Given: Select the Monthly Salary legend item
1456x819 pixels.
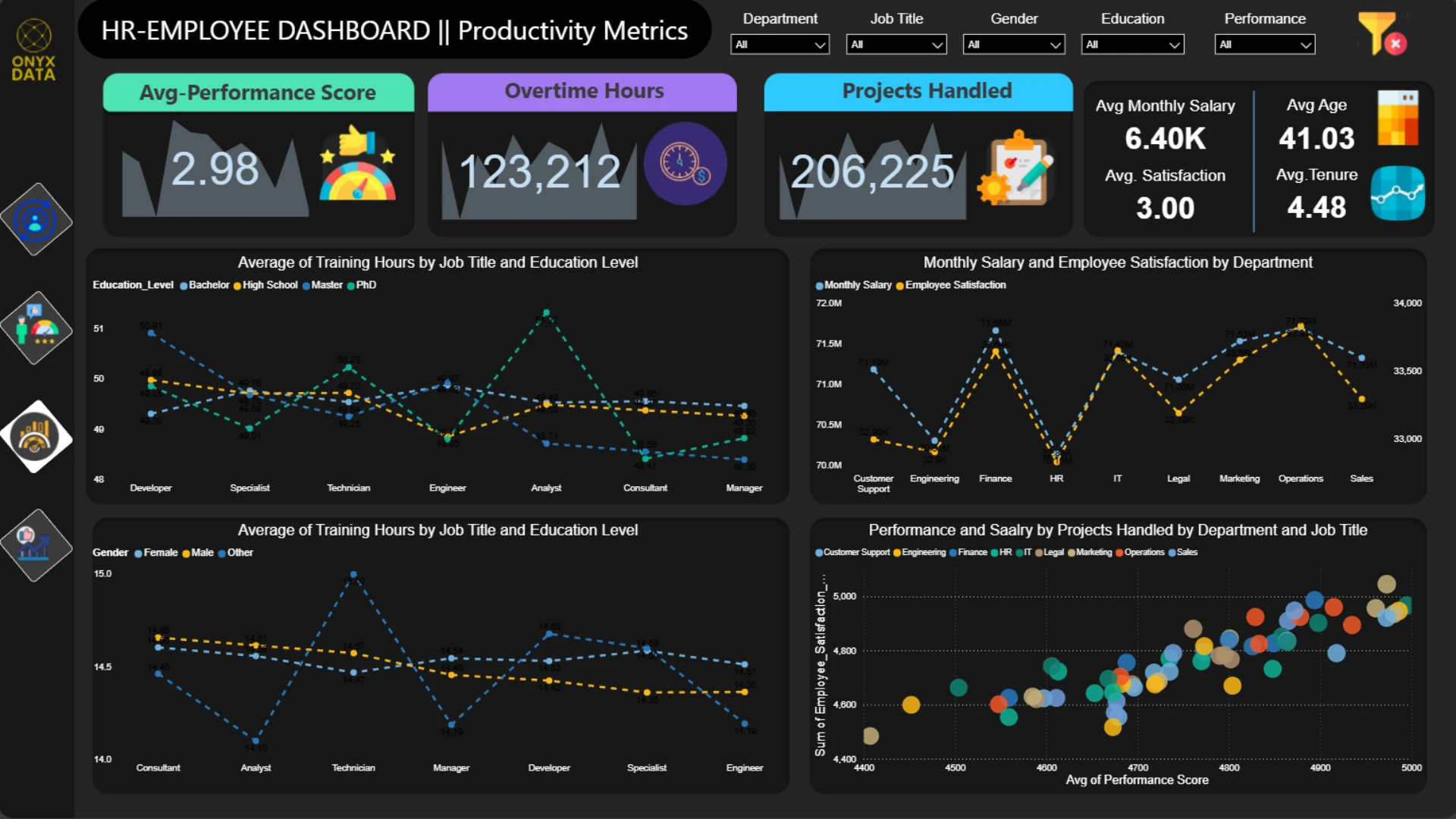Looking at the screenshot, I should click(x=853, y=285).
